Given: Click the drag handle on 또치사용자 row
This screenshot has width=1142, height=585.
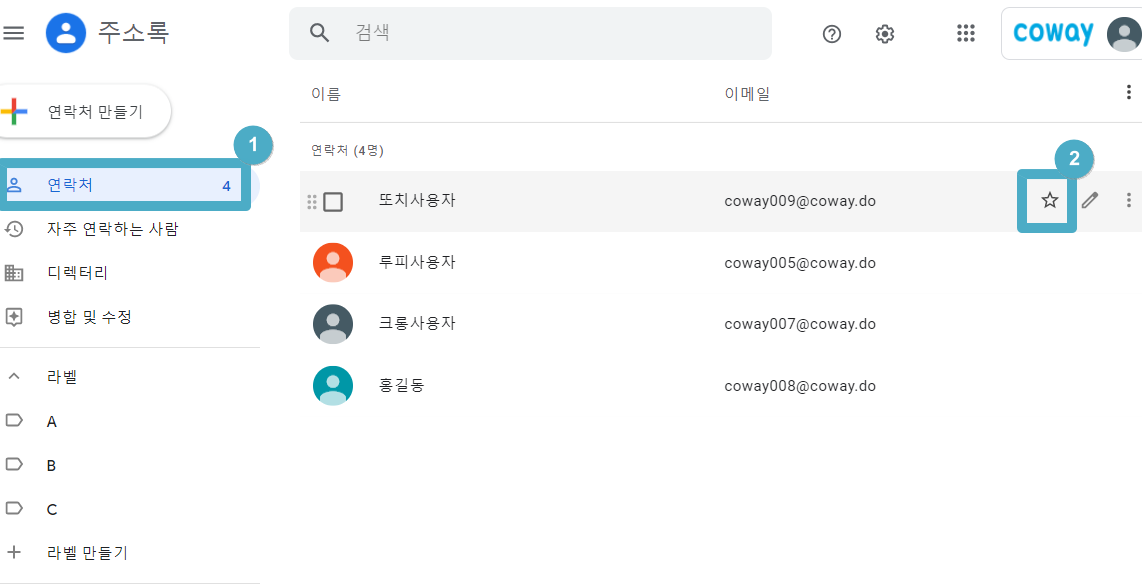Looking at the screenshot, I should click(x=312, y=202).
